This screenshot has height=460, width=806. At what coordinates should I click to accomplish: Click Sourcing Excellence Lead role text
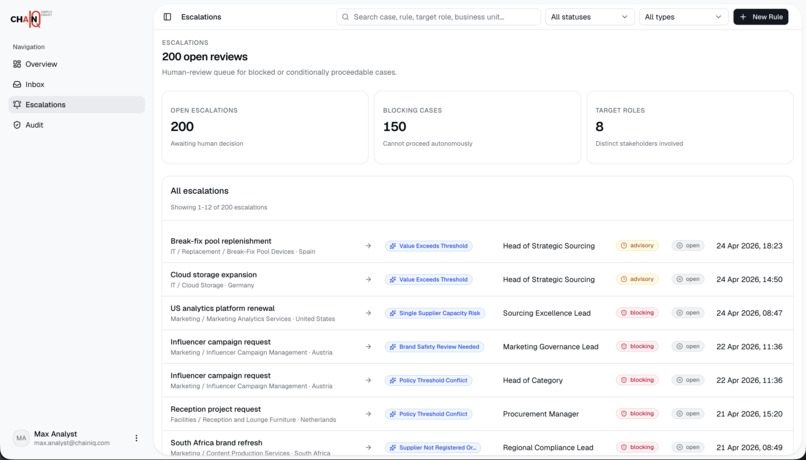click(546, 313)
